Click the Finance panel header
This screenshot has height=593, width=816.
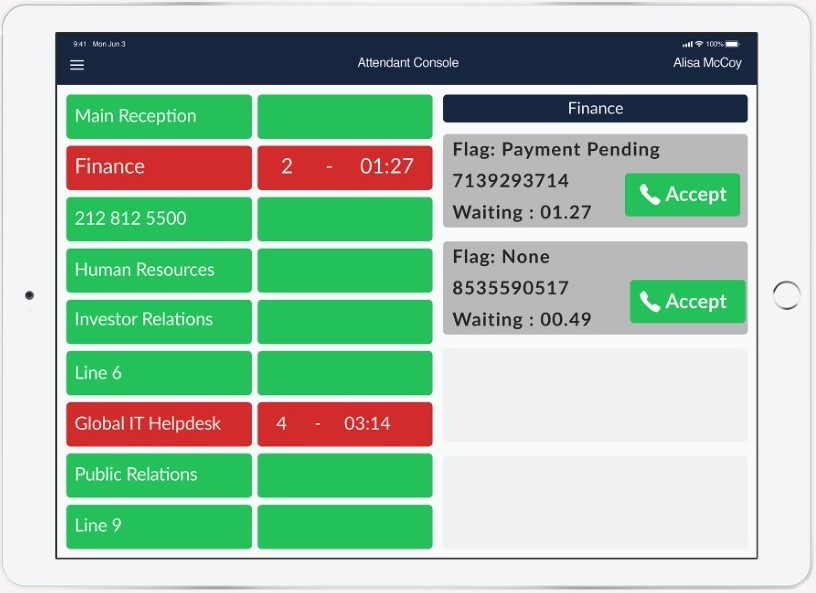(x=595, y=108)
